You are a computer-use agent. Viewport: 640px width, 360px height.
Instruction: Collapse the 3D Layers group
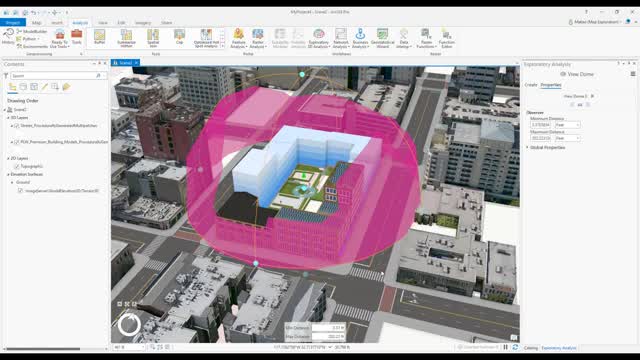[8, 118]
